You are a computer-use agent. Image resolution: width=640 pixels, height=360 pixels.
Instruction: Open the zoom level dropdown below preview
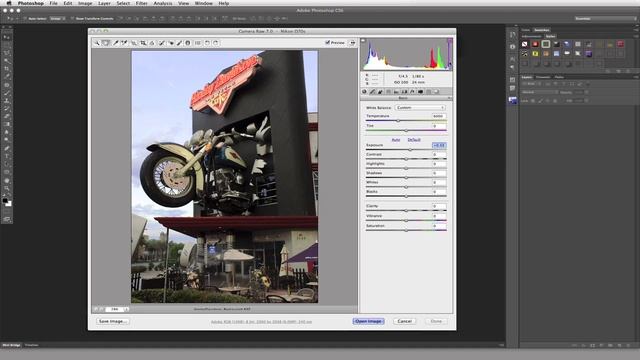126,309
